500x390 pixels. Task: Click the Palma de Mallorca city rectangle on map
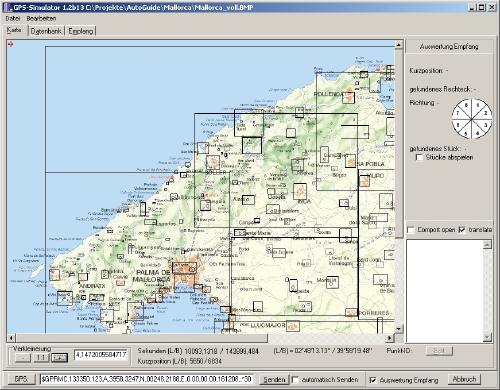pos(184,268)
